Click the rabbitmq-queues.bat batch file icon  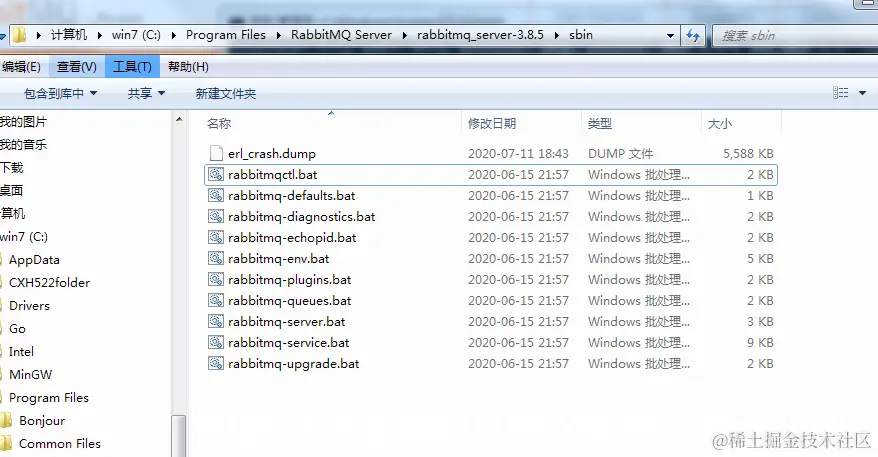click(x=216, y=300)
